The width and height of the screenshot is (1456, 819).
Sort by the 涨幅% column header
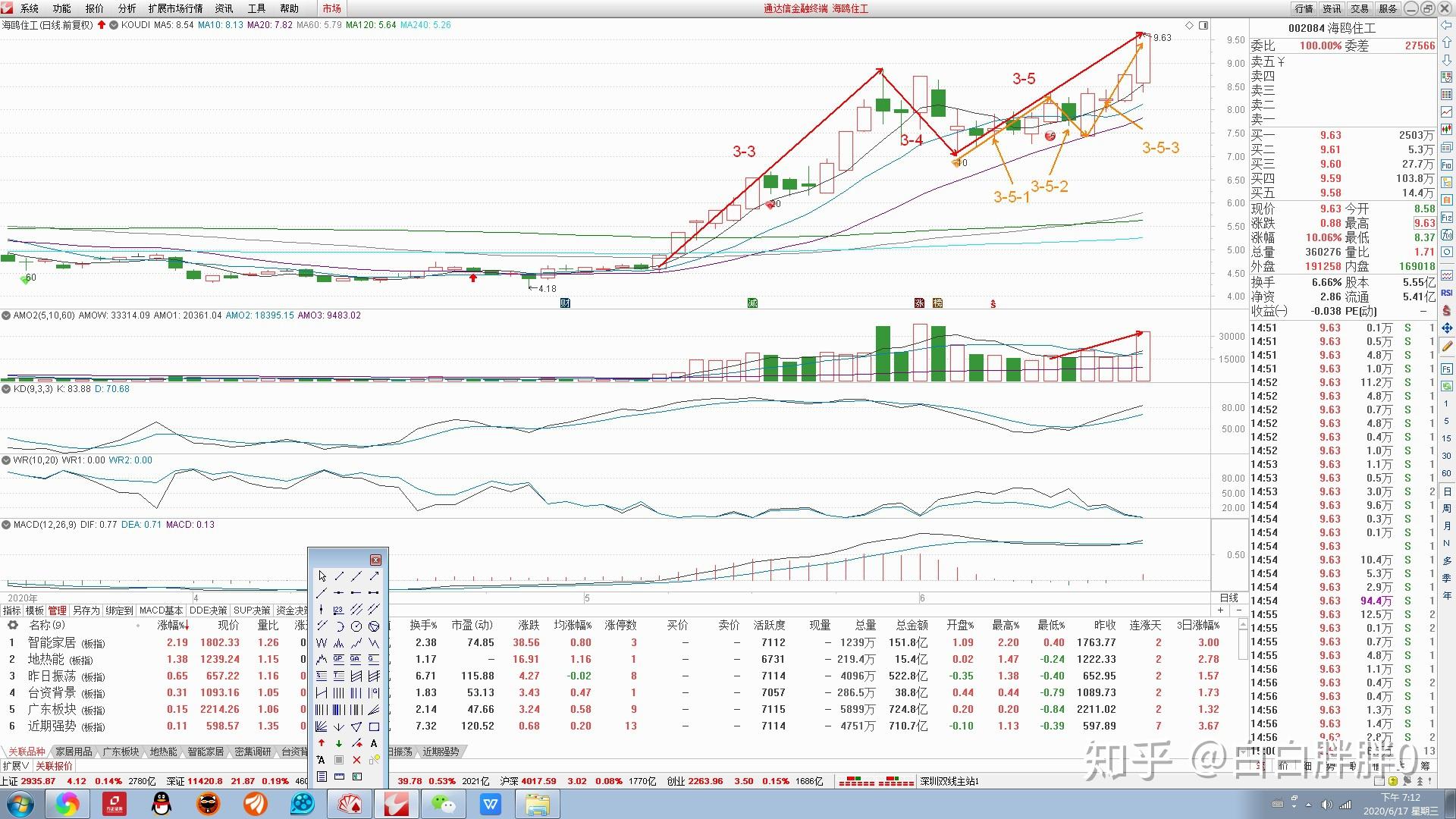pos(171,626)
